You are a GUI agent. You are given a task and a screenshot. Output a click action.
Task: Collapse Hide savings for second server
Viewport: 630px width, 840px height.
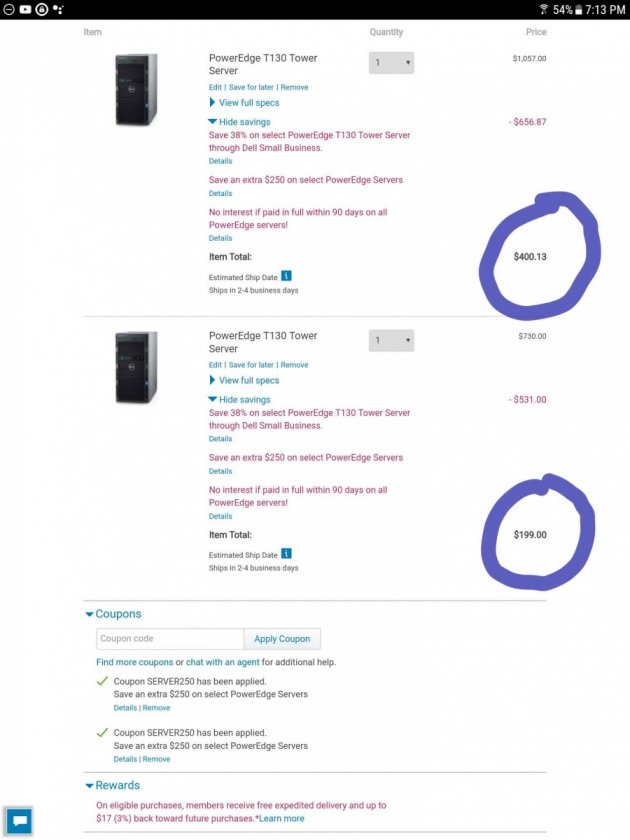(x=239, y=400)
